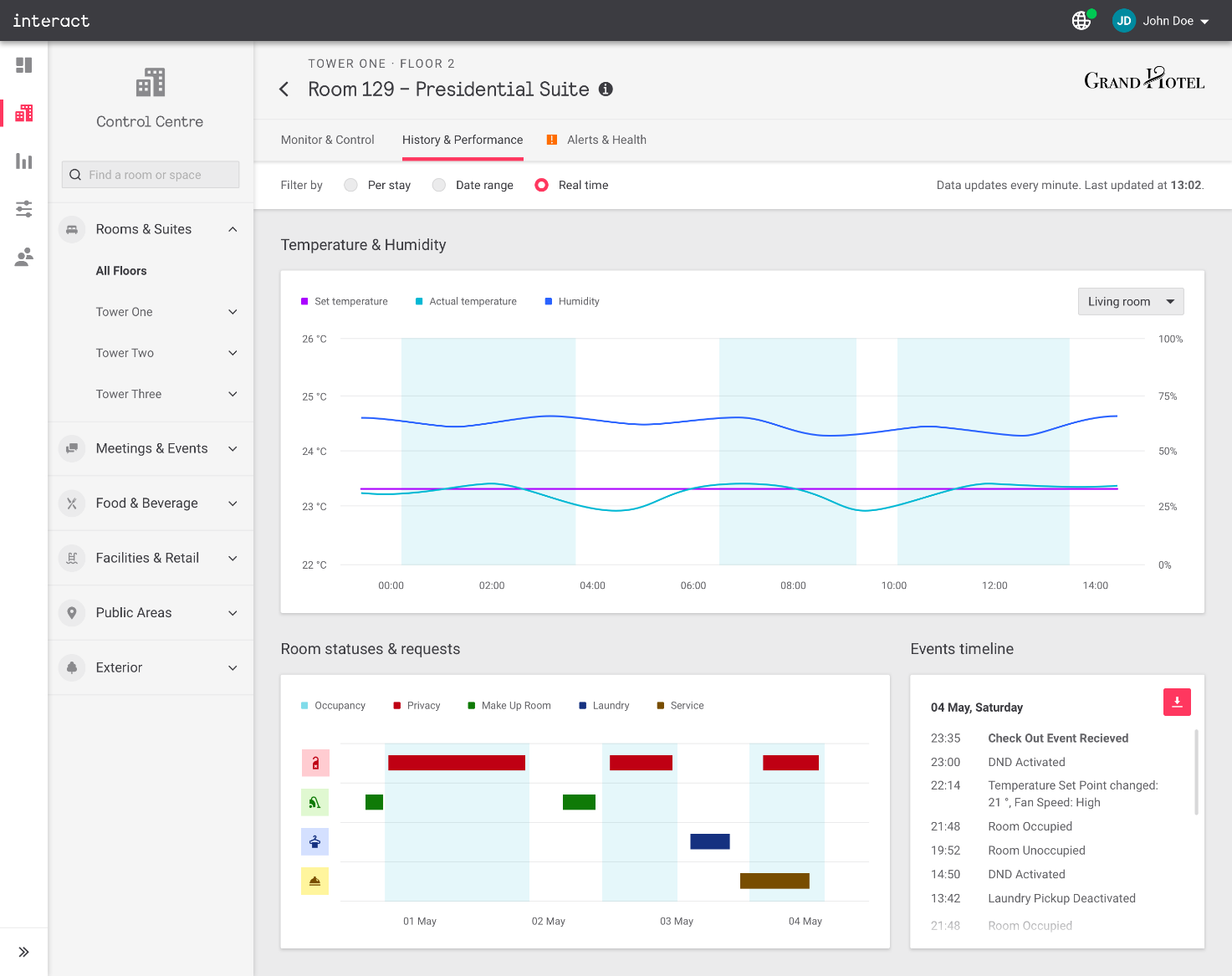The image size is (1232, 976).
Task: Open the sliders settings icon in rail
Action: coord(24,209)
